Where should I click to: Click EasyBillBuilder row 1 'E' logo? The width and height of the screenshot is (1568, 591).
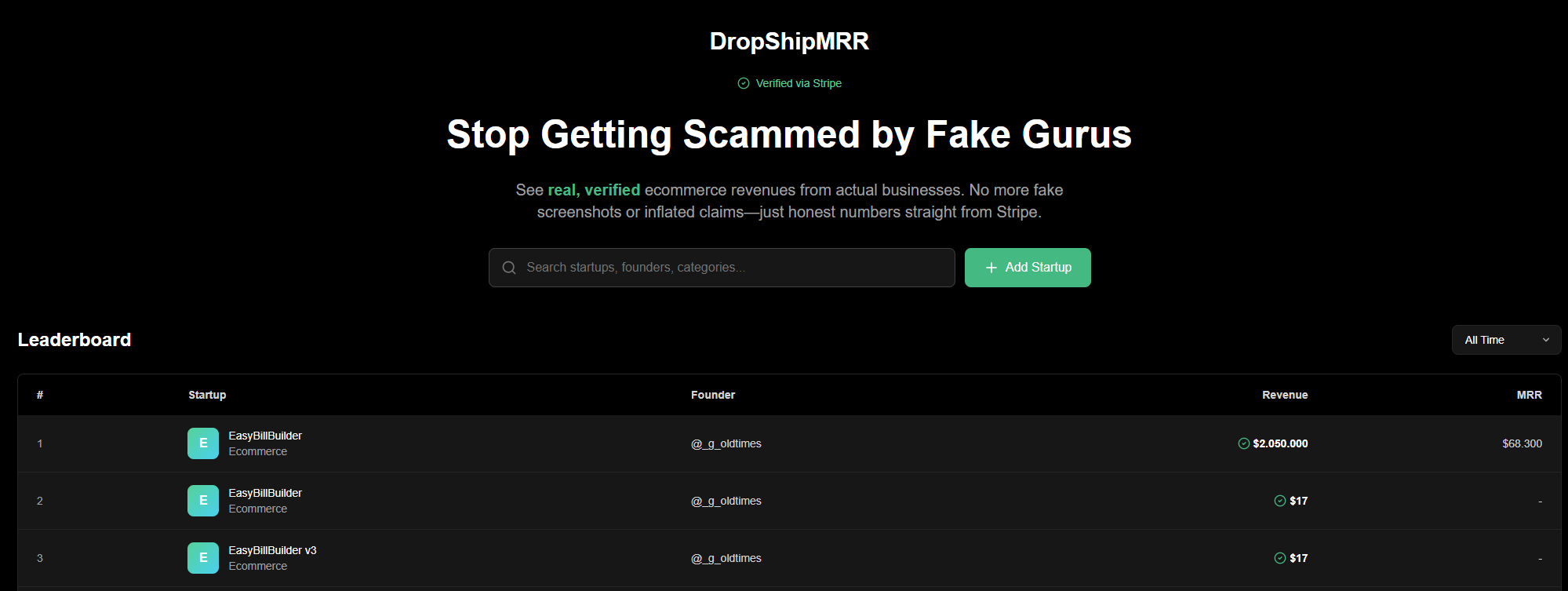[x=203, y=443]
